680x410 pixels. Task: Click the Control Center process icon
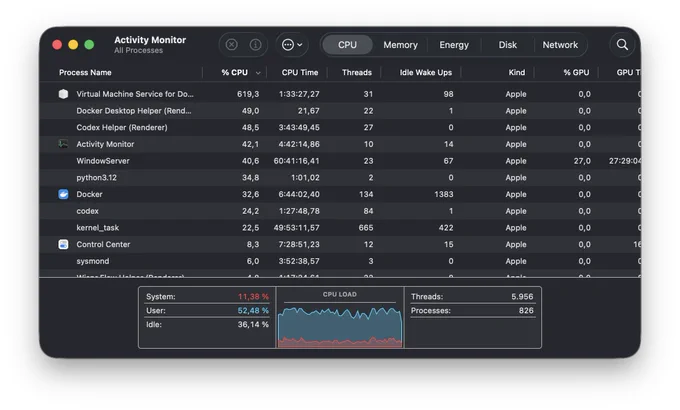pyautogui.click(x=63, y=244)
